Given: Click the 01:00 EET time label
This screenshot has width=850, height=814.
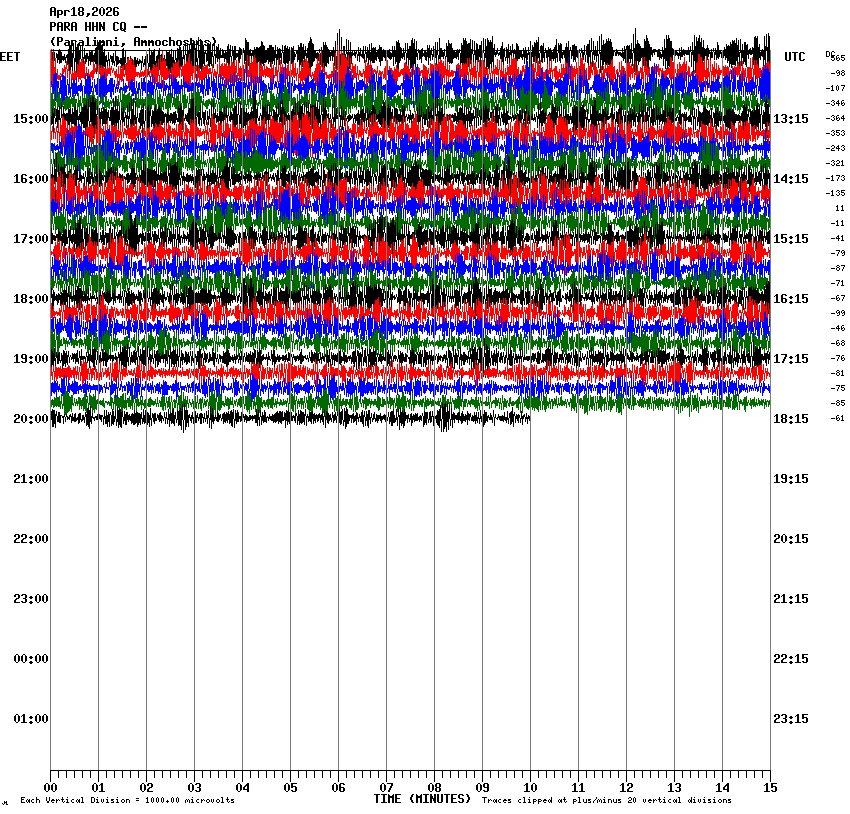Looking at the screenshot, I should click(x=30, y=719).
